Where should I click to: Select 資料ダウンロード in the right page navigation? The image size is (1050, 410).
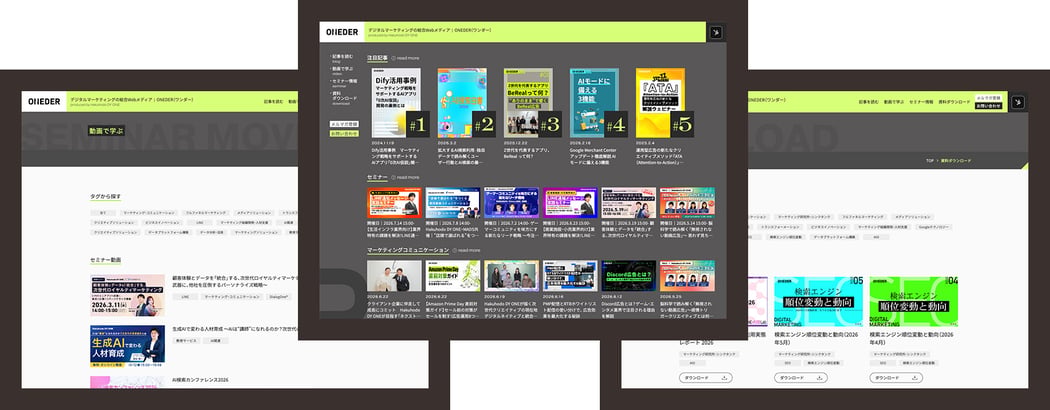954,102
